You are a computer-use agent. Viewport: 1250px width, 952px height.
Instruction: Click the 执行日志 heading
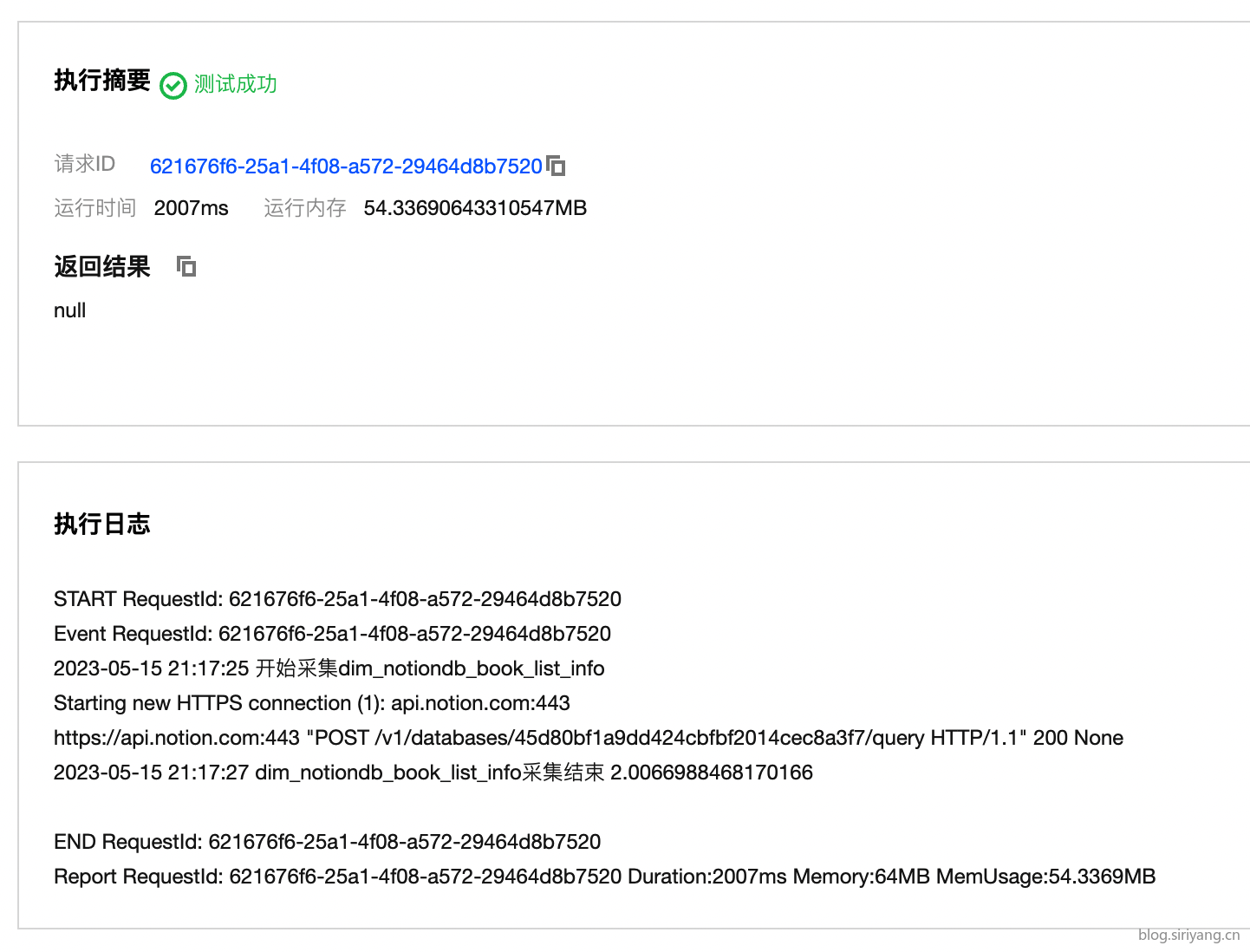(x=102, y=524)
